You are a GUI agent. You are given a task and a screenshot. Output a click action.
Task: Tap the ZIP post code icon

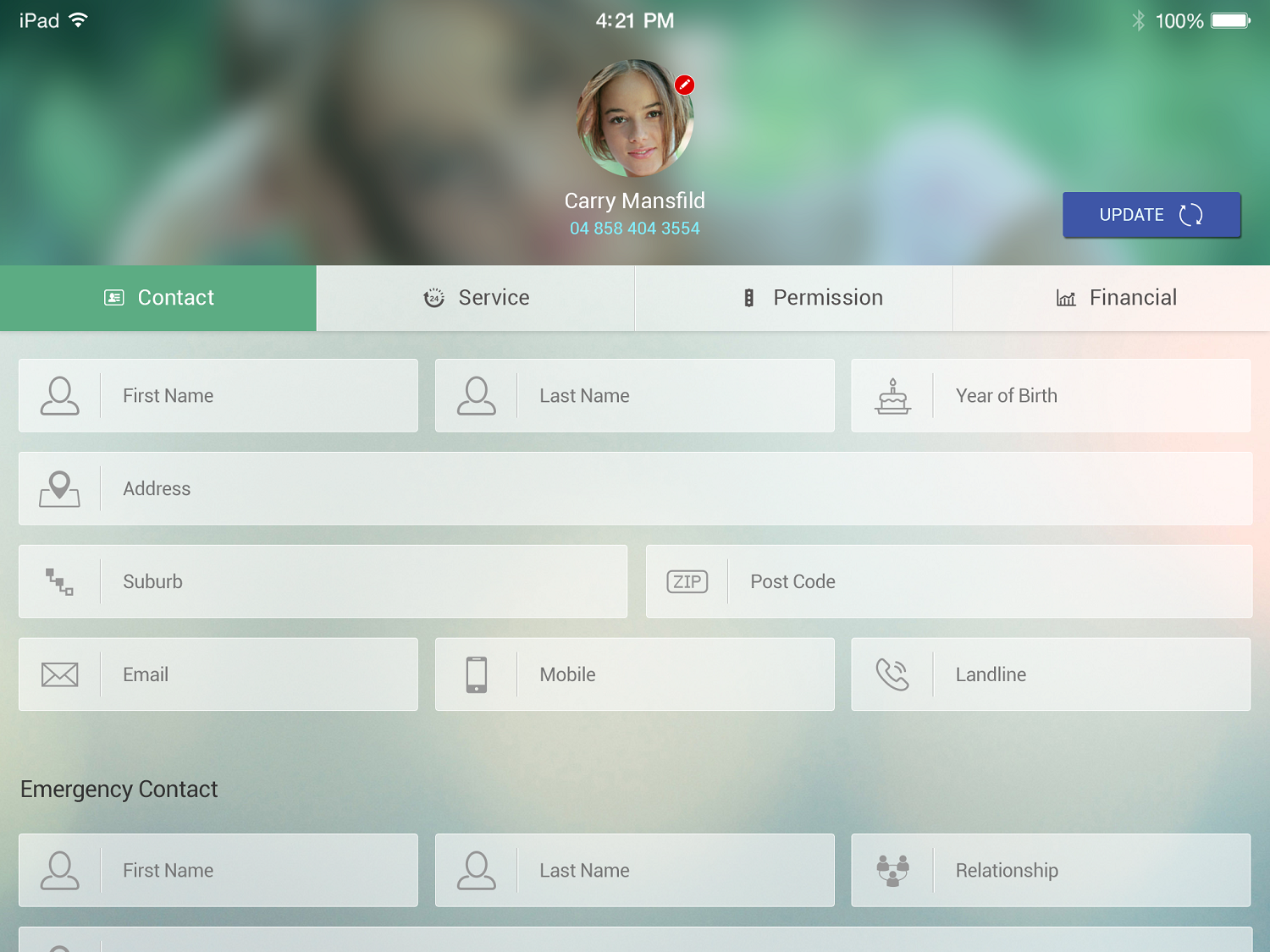tap(687, 582)
